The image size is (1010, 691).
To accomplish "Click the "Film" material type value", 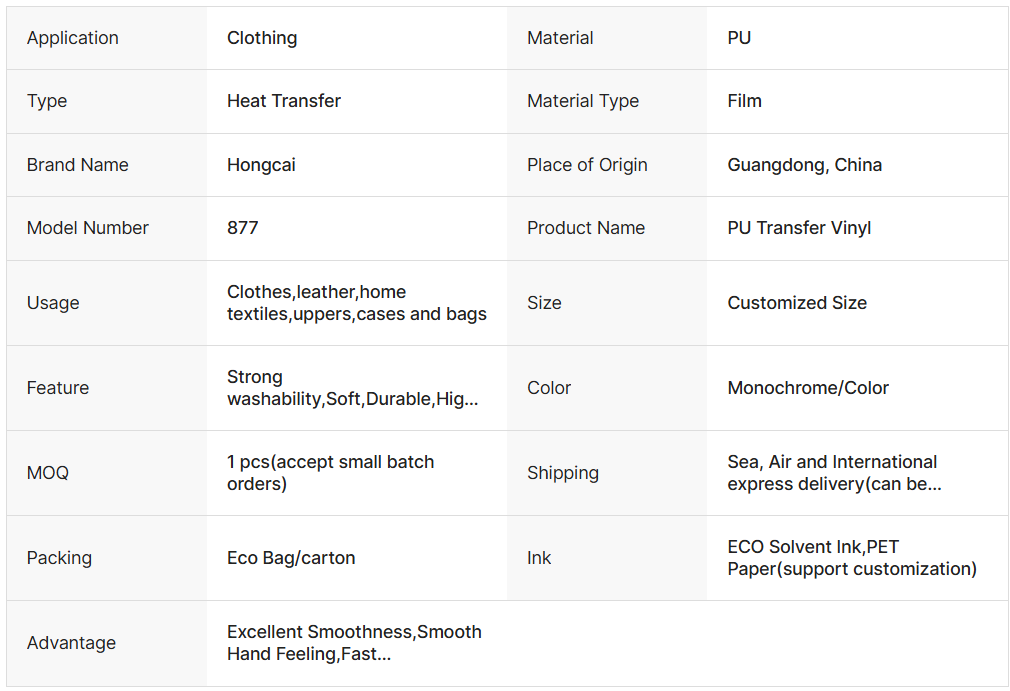I will pyautogui.click(x=744, y=101).
